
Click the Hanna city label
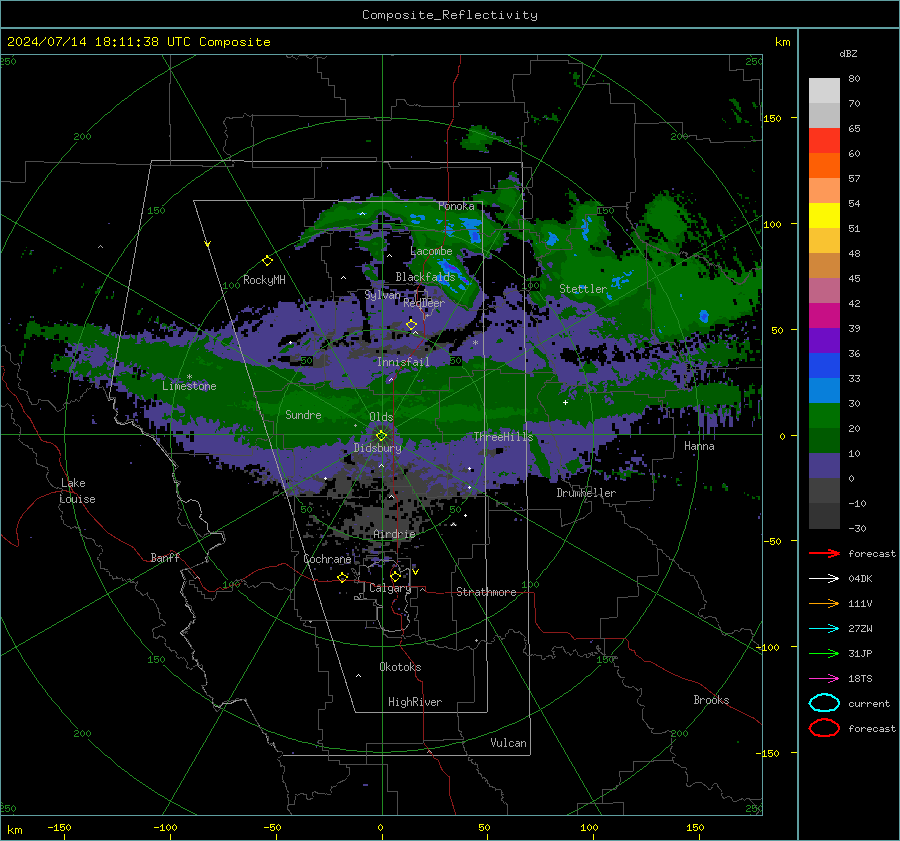[699, 446]
